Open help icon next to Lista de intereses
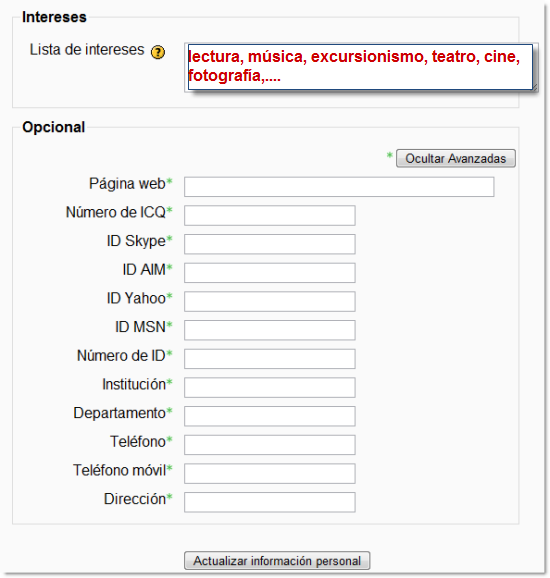550x578 pixels. [158, 52]
